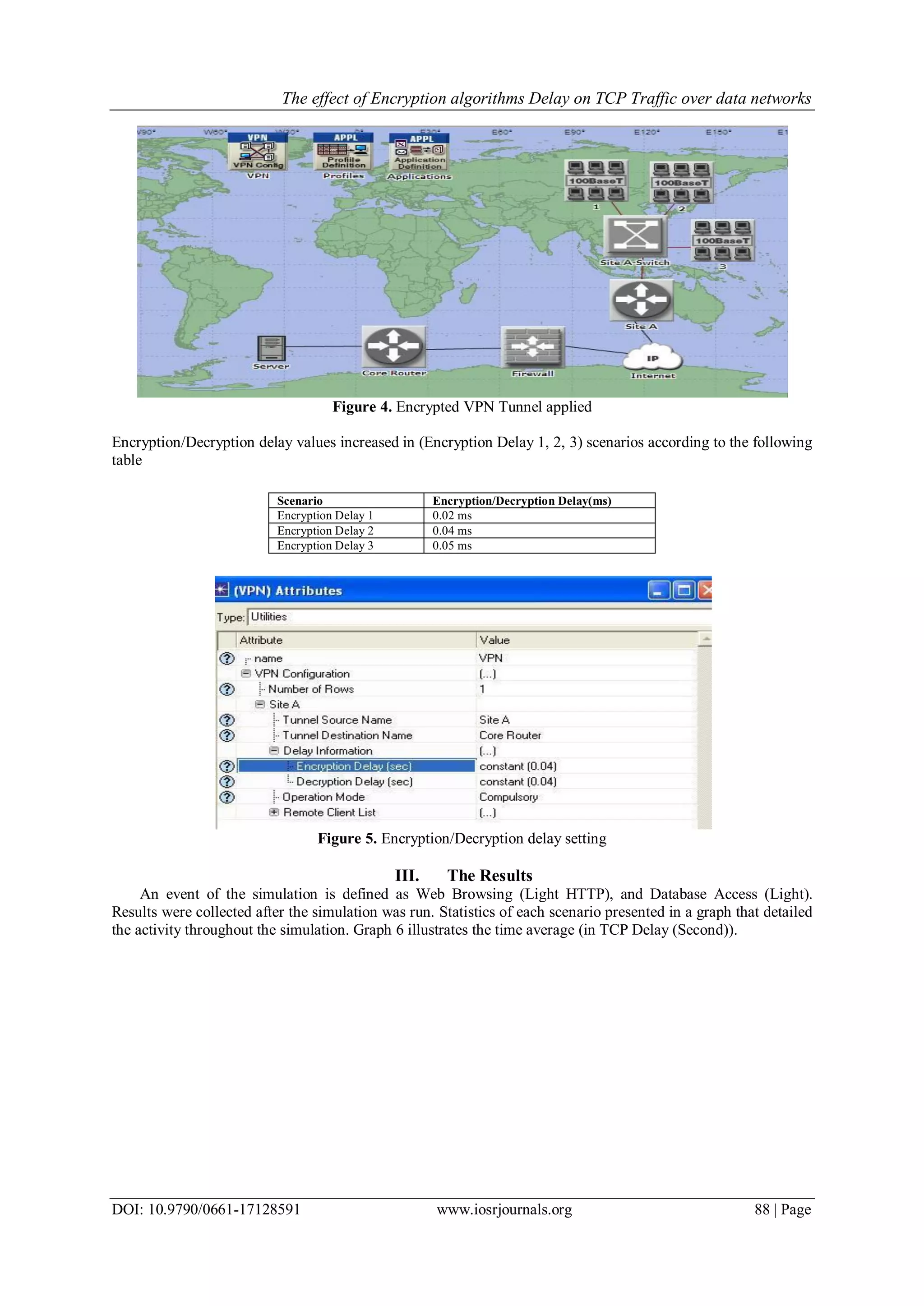Maximize the VPN Attributes window
This screenshot has height=1306, width=924.
(x=684, y=591)
